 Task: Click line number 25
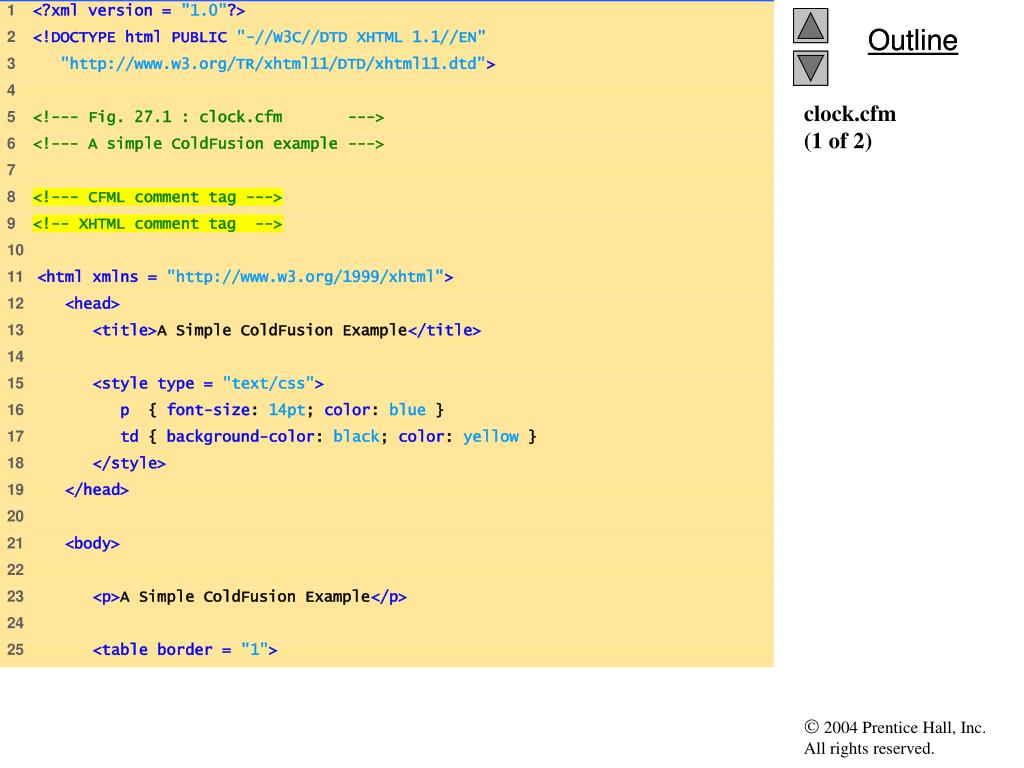pyautogui.click(x=15, y=650)
